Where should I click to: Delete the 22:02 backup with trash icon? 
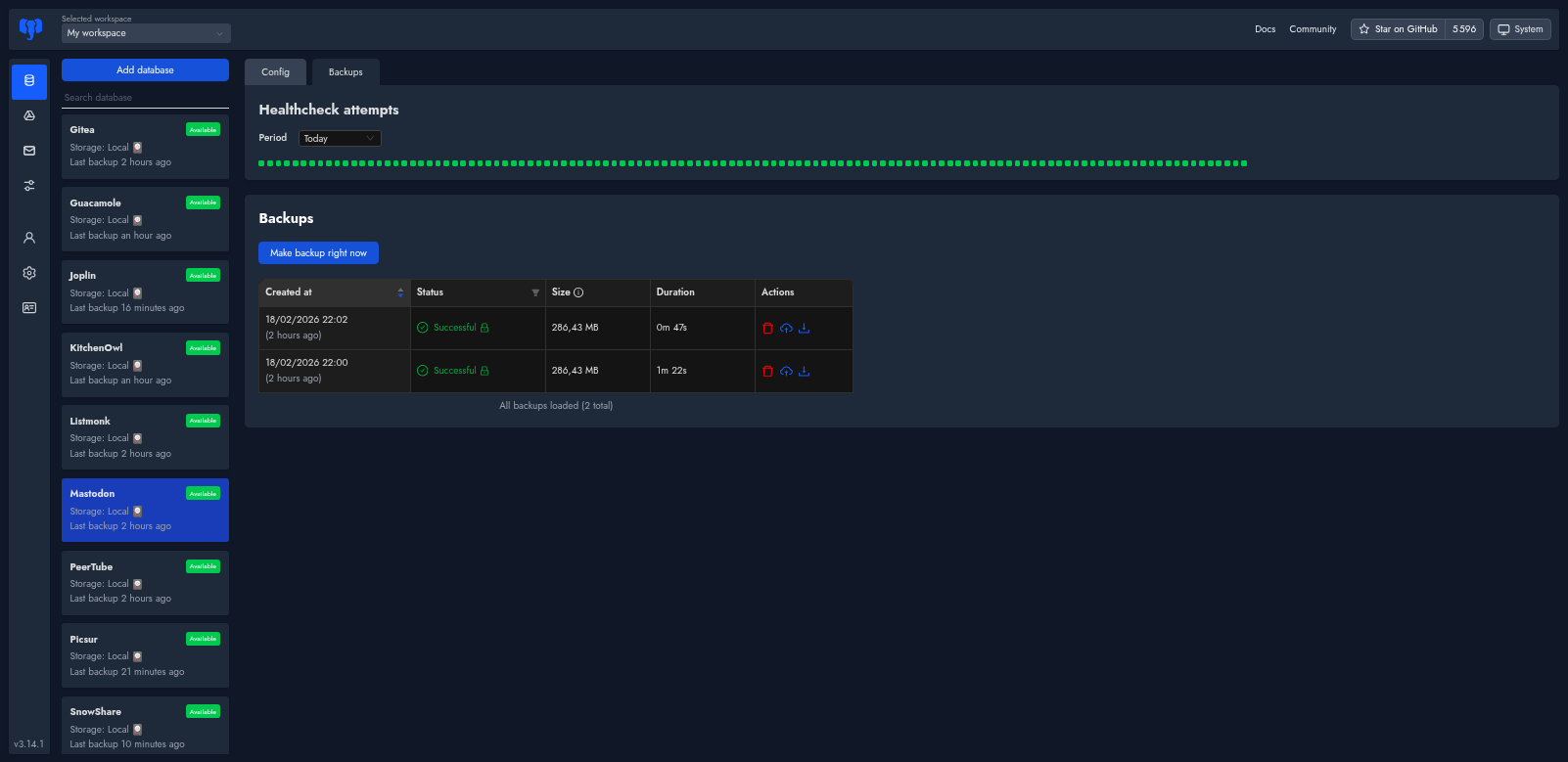click(x=767, y=329)
